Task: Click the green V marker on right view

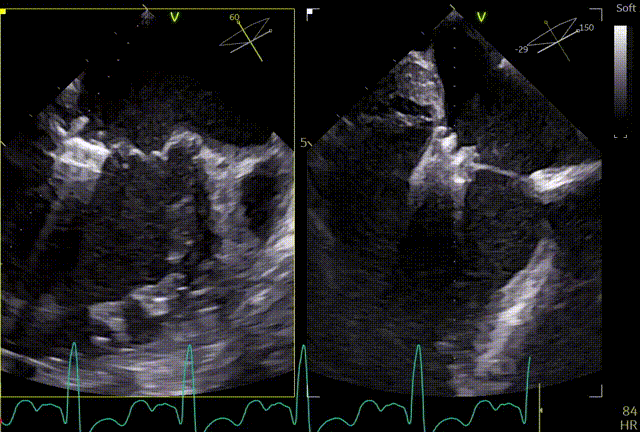Action: [x=483, y=17]
